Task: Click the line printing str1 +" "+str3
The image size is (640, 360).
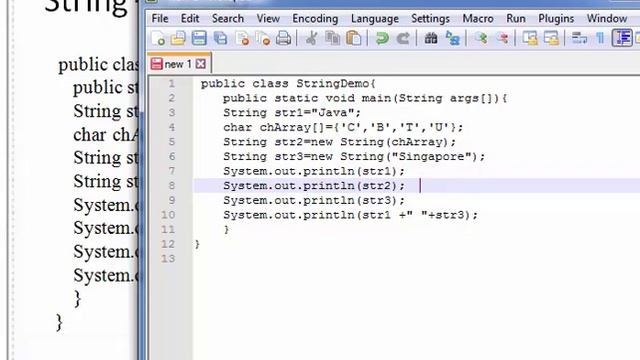Action: (350, 215)
